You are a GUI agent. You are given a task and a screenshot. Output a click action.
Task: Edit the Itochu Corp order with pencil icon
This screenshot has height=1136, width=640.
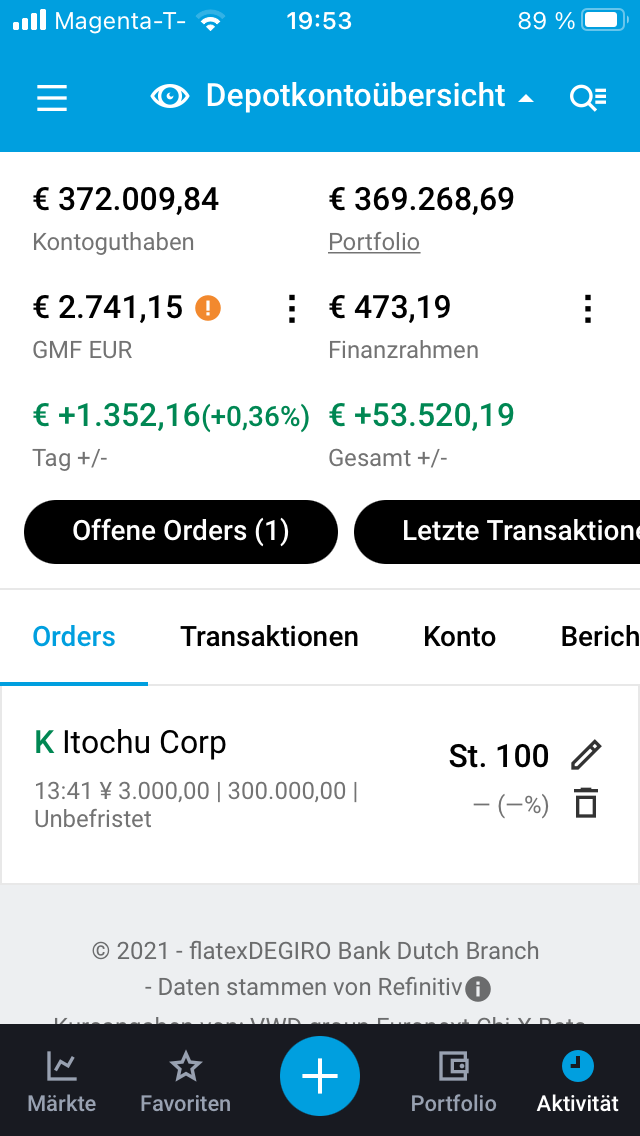[586, 755]
